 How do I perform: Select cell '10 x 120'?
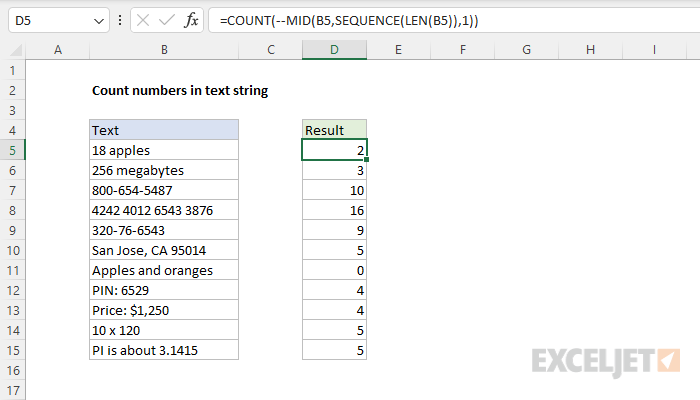tap(164, 330)
